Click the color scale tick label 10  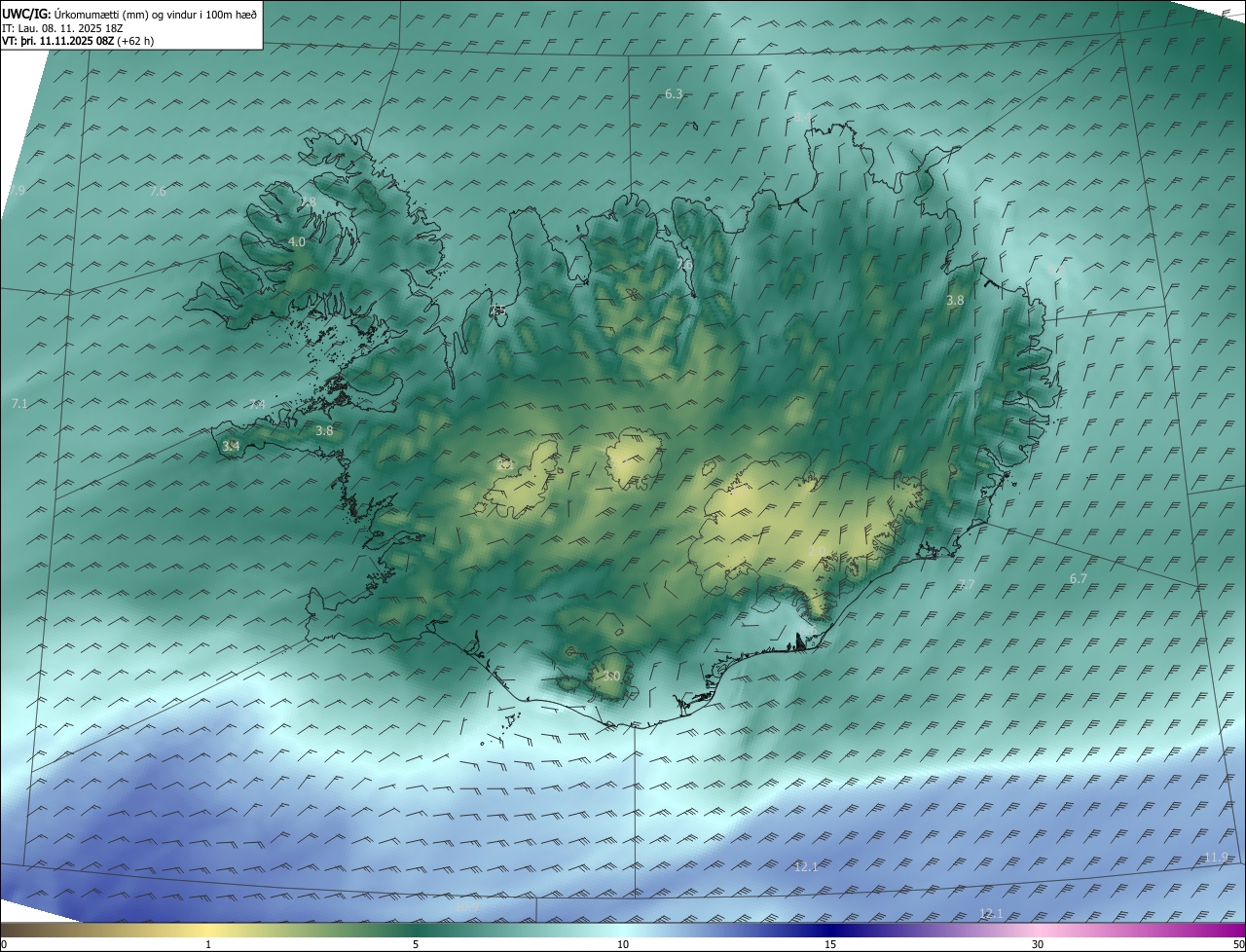point(623,944)
